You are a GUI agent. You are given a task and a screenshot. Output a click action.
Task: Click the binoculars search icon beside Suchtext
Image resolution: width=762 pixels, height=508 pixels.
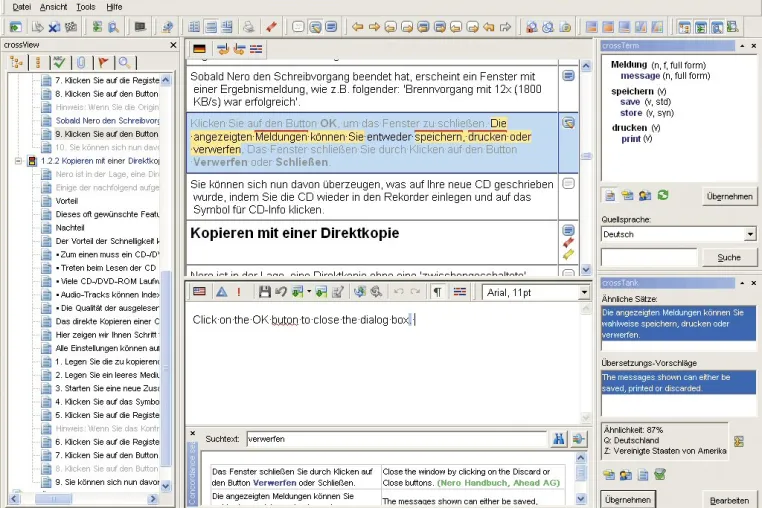[x=559, y=439]
